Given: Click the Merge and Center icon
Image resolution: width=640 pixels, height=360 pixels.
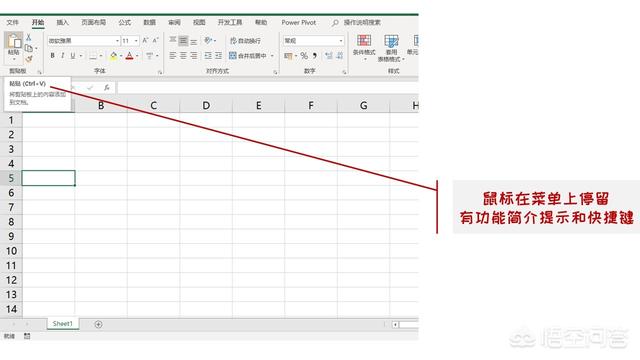Looking at the screenshot, I should (x=233, y=56).
